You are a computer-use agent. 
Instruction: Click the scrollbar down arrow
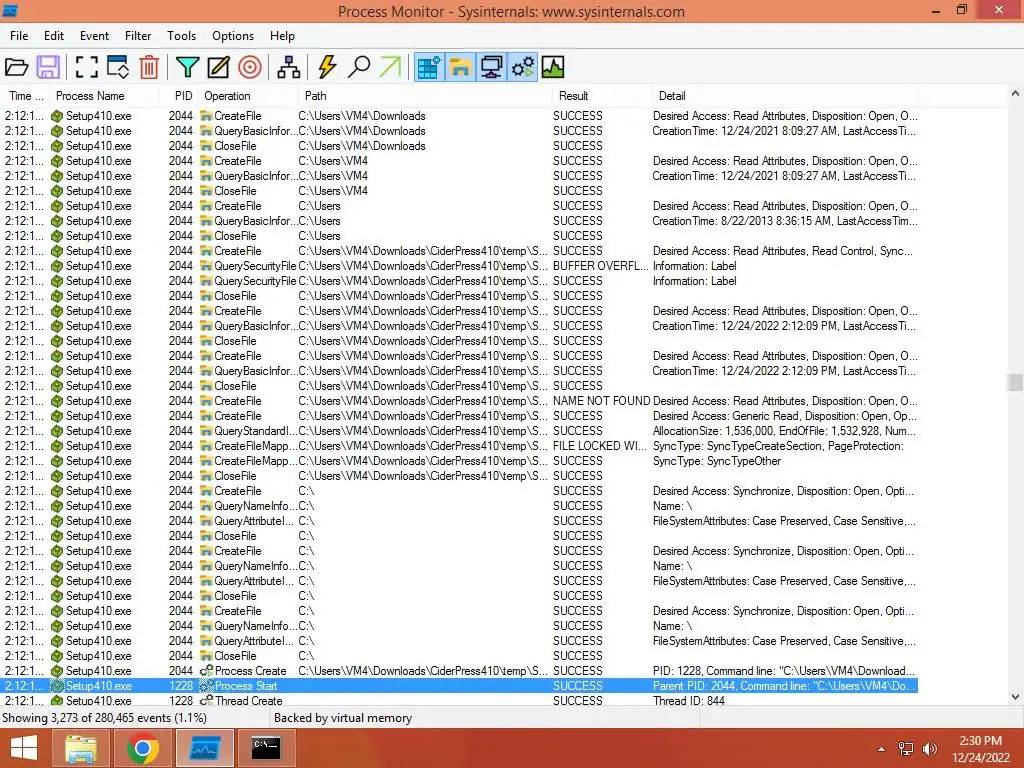point(1015,697)
